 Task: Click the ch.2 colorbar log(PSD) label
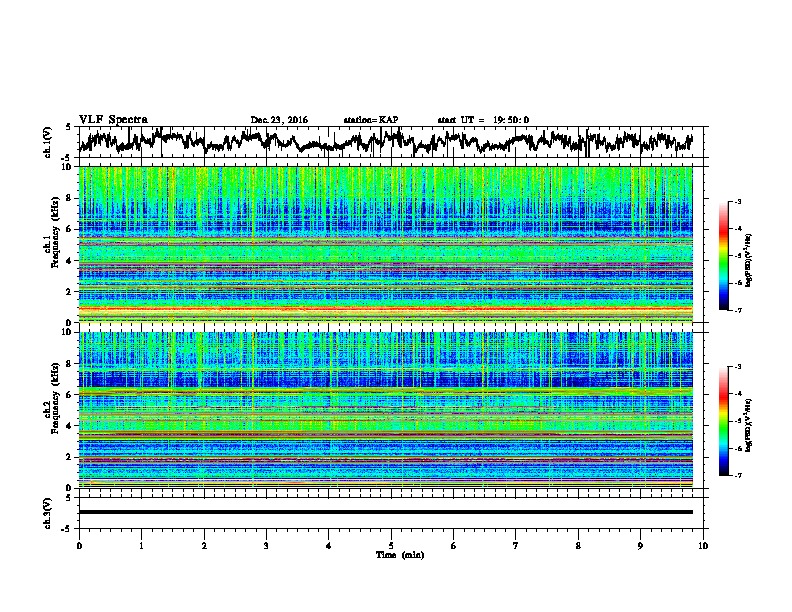(x=749, y=426)
